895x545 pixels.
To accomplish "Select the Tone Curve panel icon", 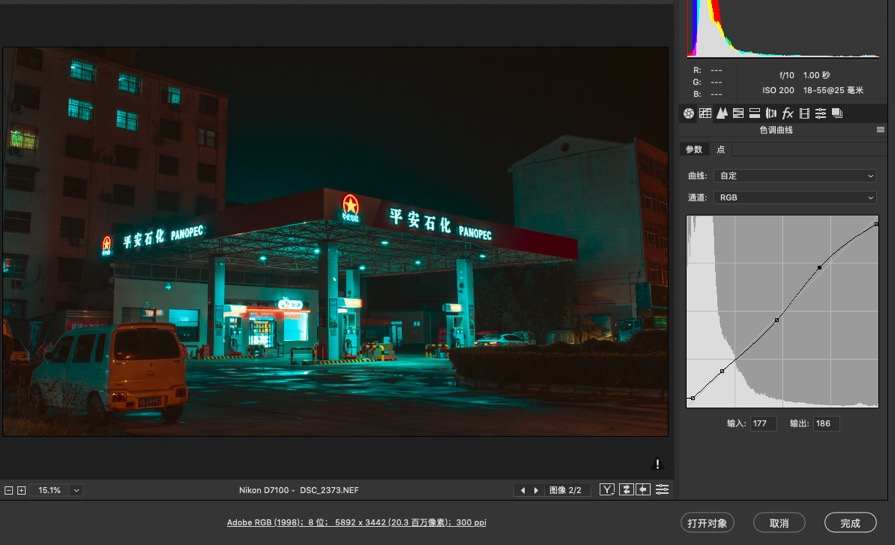I will coord(705,113).
